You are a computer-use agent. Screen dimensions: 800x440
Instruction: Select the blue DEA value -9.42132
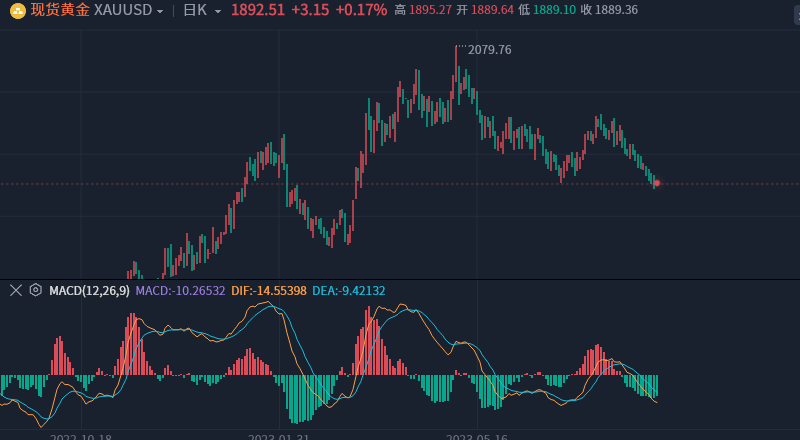tap(349, 291)
